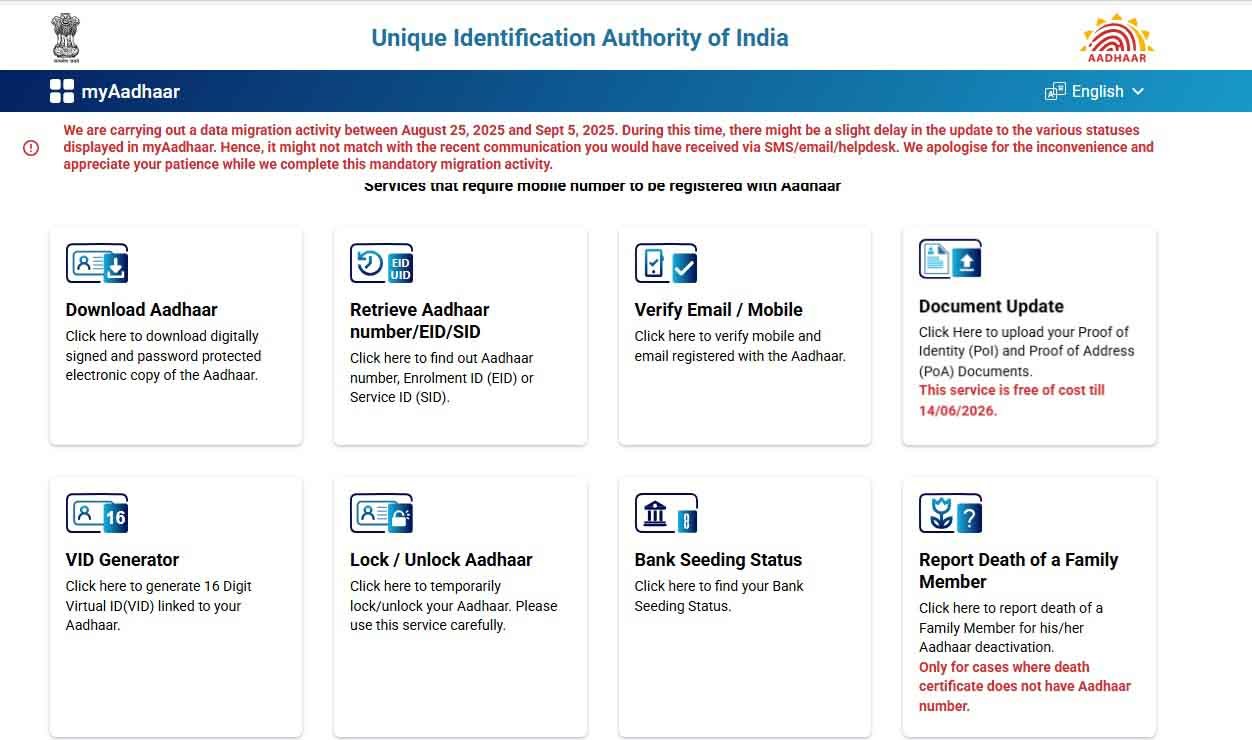
Task: Click the Download Aadhaar card icon
Action: pos(97,263)
